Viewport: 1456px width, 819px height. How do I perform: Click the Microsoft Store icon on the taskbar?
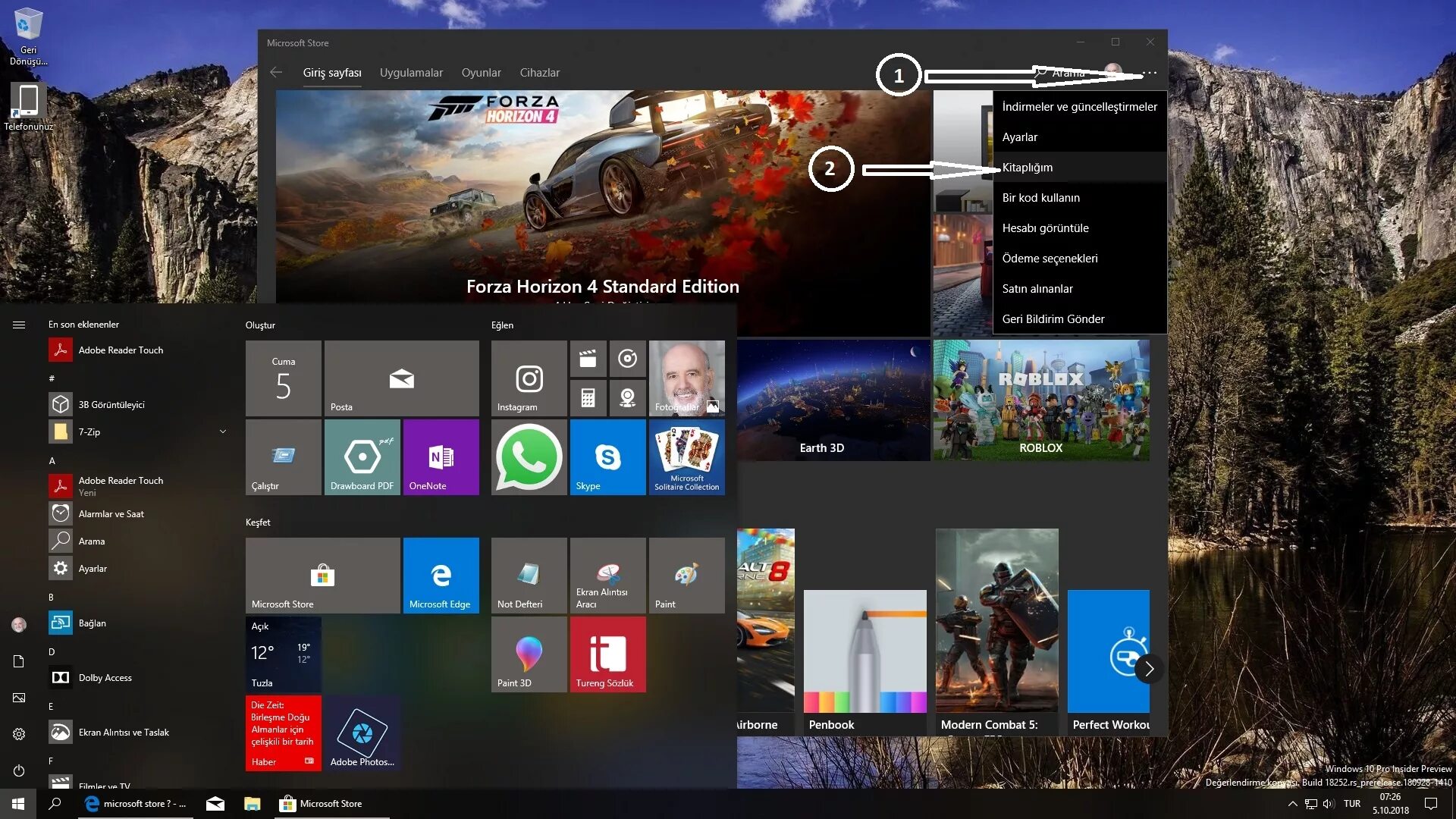coord(287,803)
